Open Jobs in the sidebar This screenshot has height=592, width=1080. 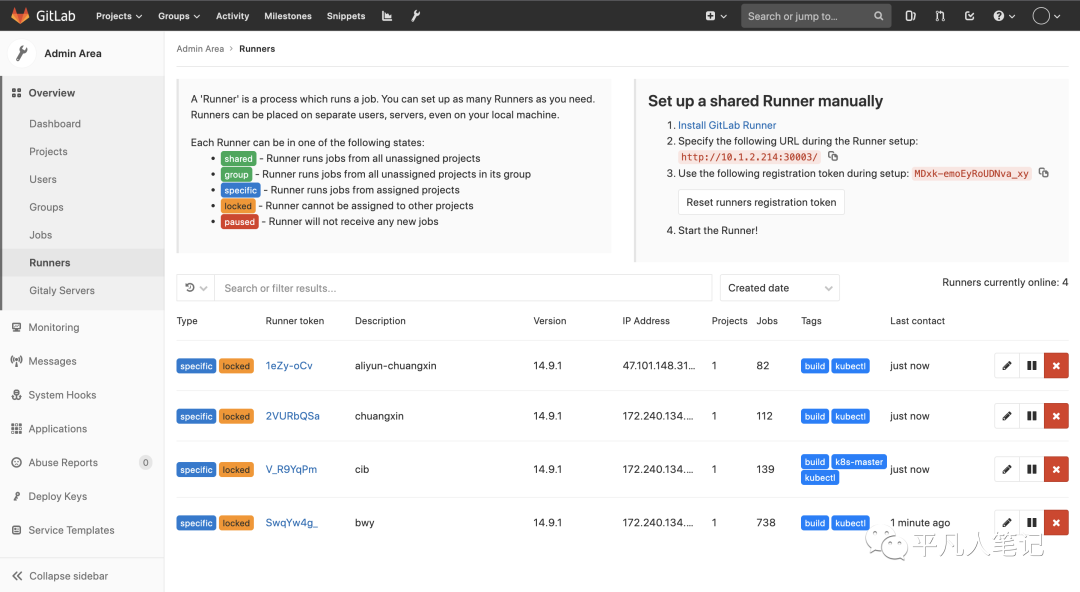click(x=41, y=235)
